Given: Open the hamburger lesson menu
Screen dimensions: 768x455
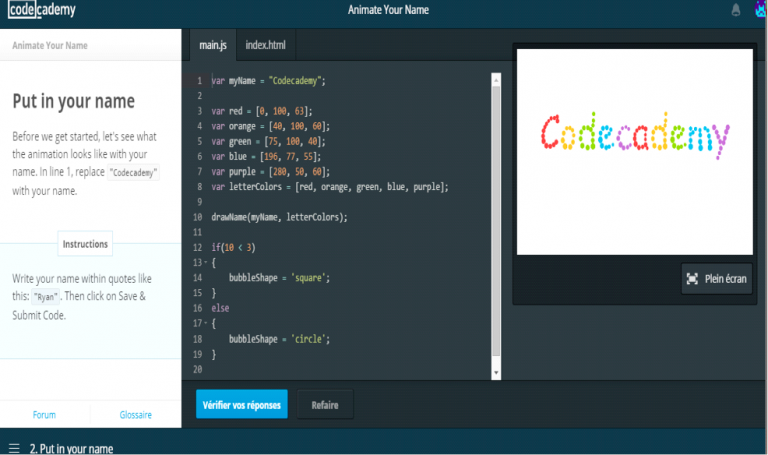Looking at the screenshot, I should click(14, 448).
